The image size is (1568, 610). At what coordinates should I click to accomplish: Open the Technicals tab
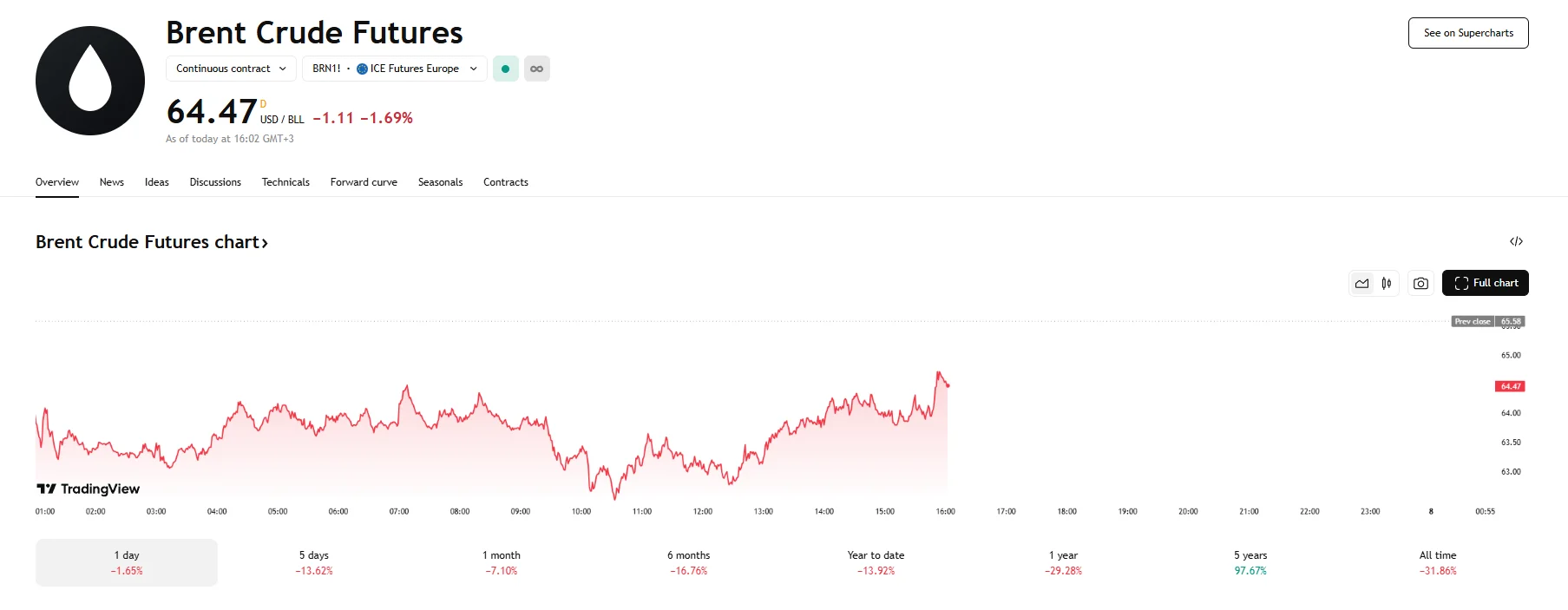tap(285, 182)
